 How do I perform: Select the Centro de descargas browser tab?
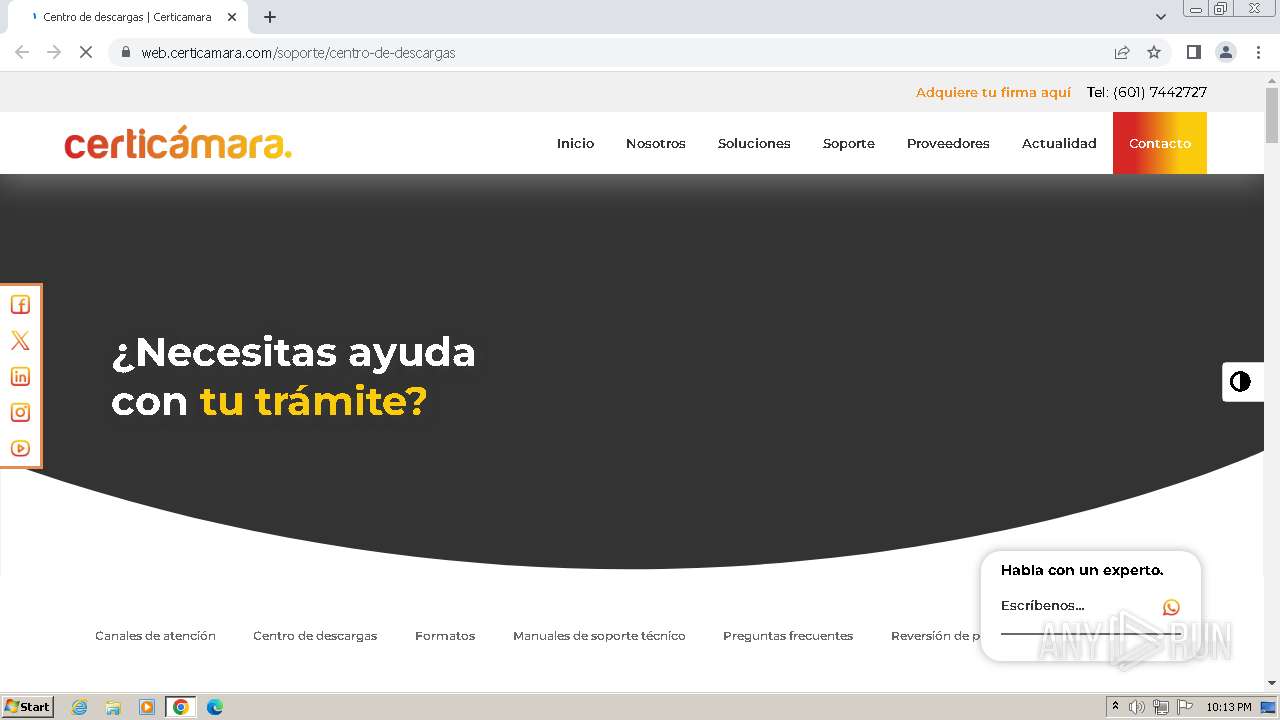[x=128, y=17]
